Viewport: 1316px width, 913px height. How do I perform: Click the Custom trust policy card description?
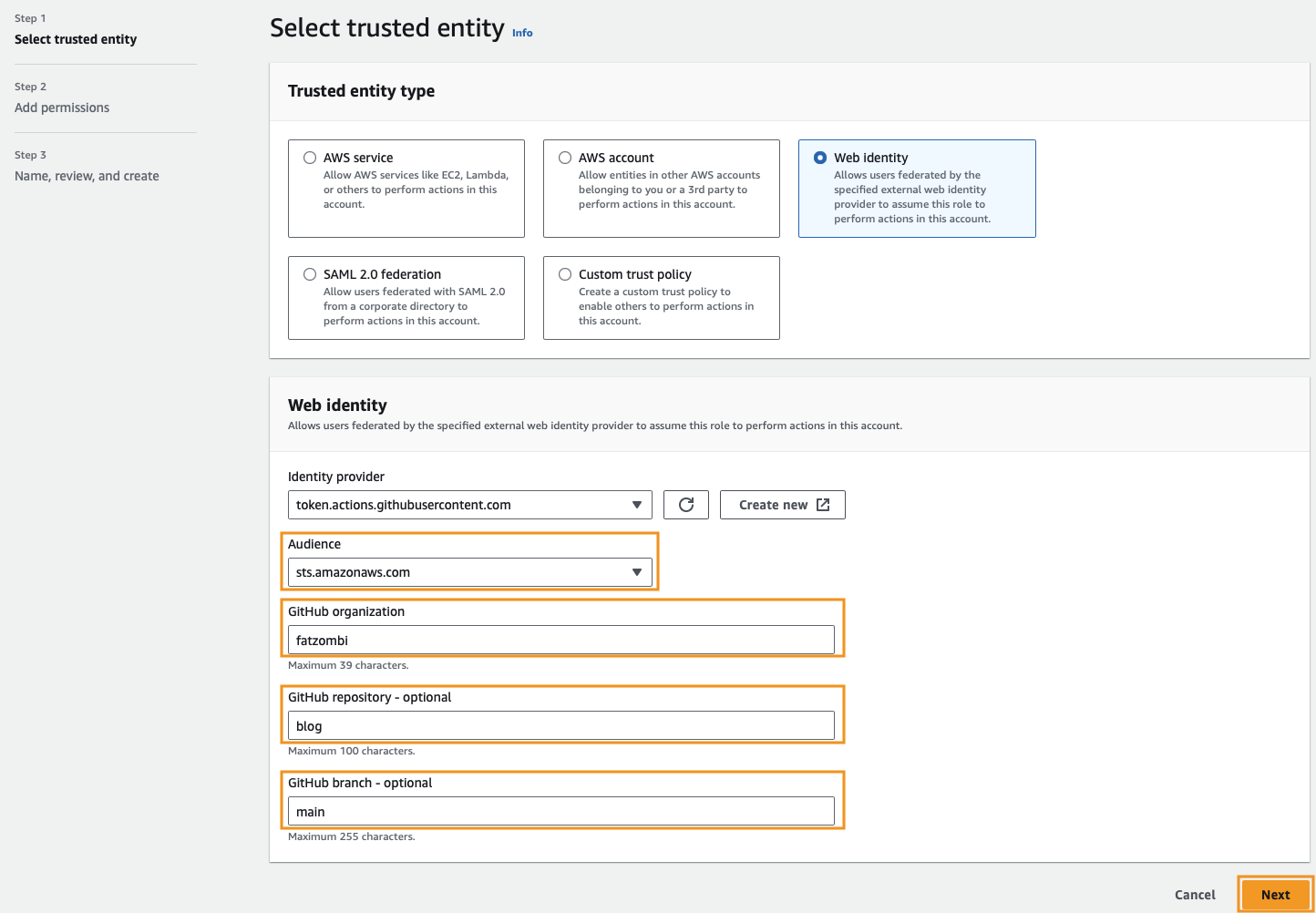(666, 306)
